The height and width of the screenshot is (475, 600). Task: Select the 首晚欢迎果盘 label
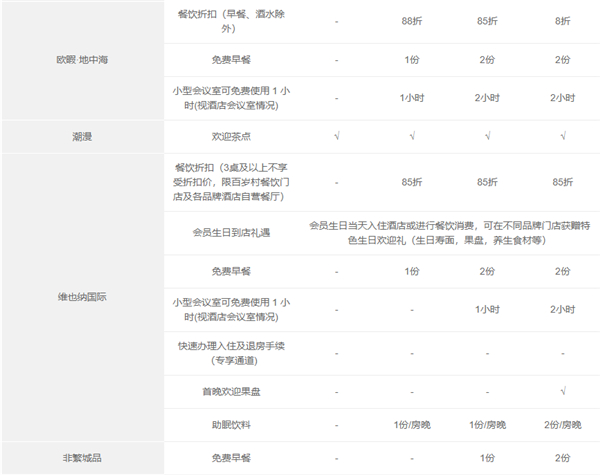225,387
